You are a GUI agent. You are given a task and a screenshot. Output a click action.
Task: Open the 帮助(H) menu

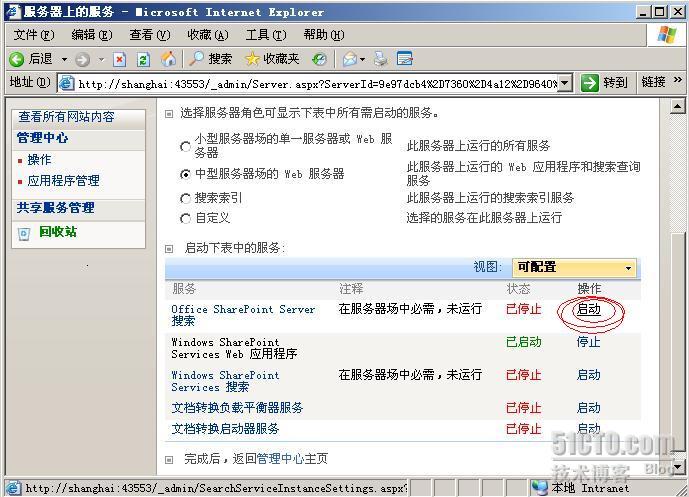pos(324,35)
